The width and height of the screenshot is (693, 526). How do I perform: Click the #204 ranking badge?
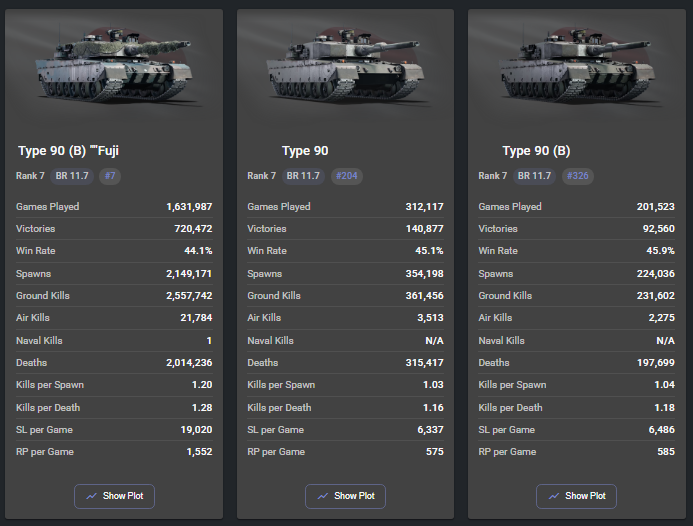click(347, 176)
